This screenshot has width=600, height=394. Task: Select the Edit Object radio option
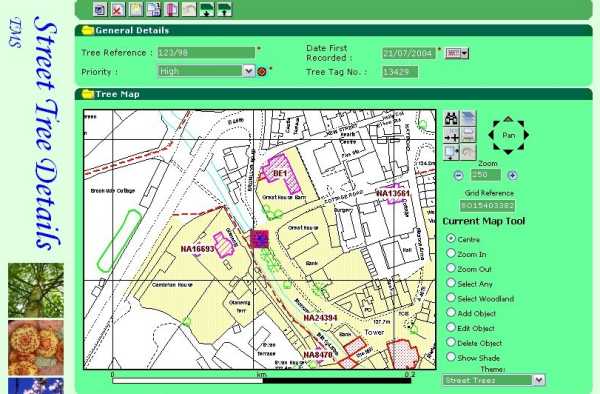click(451, 327)
